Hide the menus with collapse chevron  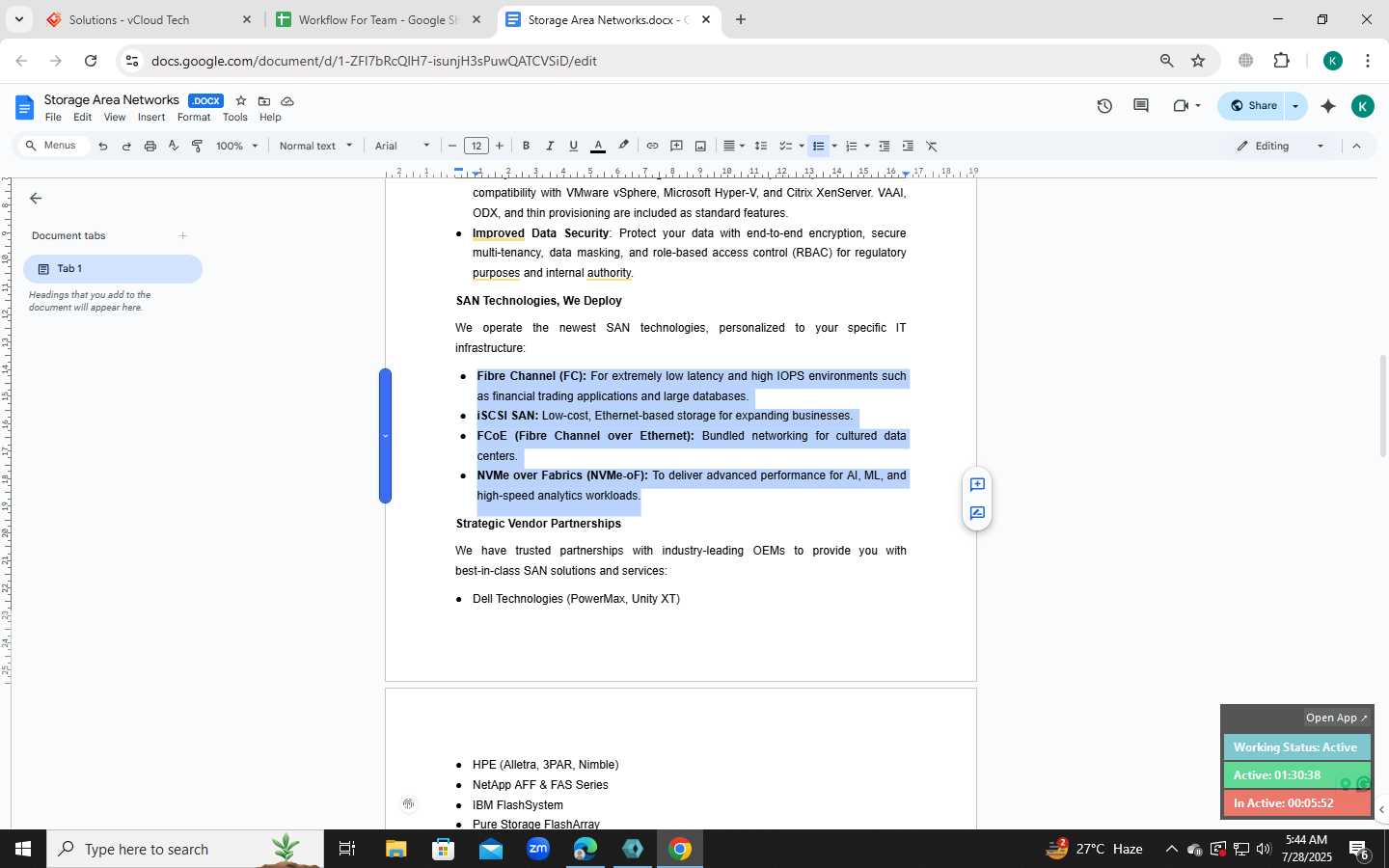coord(1356,146)
